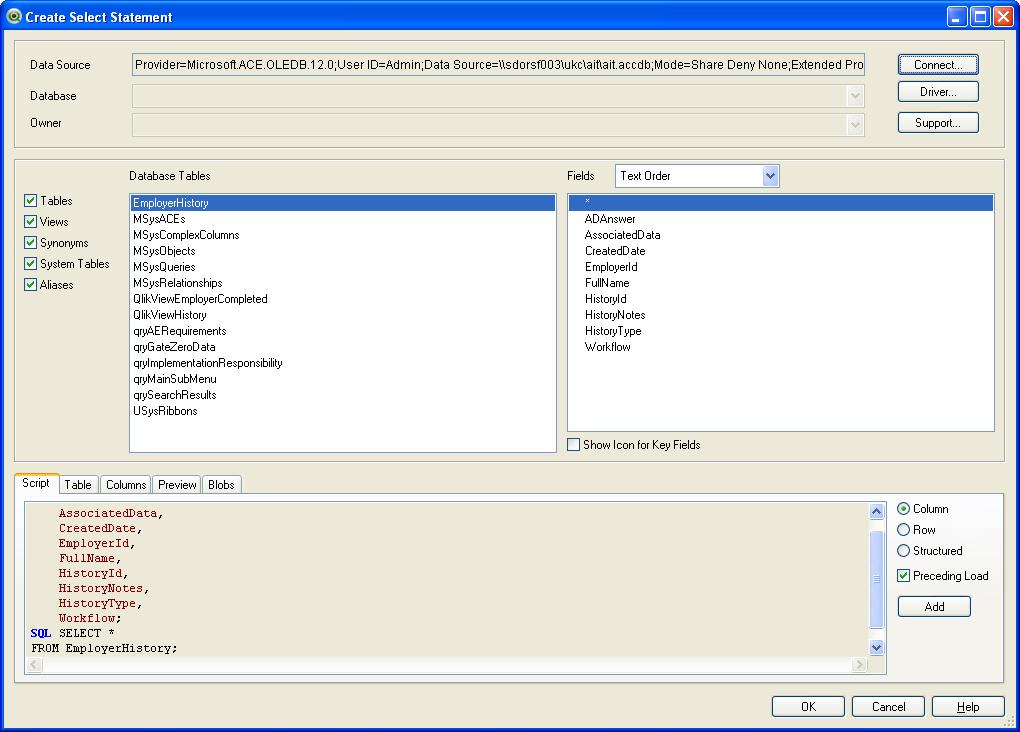Open the Owner dropdown
The height and width of the screenshot is (732, 1020).
[855, 123]
